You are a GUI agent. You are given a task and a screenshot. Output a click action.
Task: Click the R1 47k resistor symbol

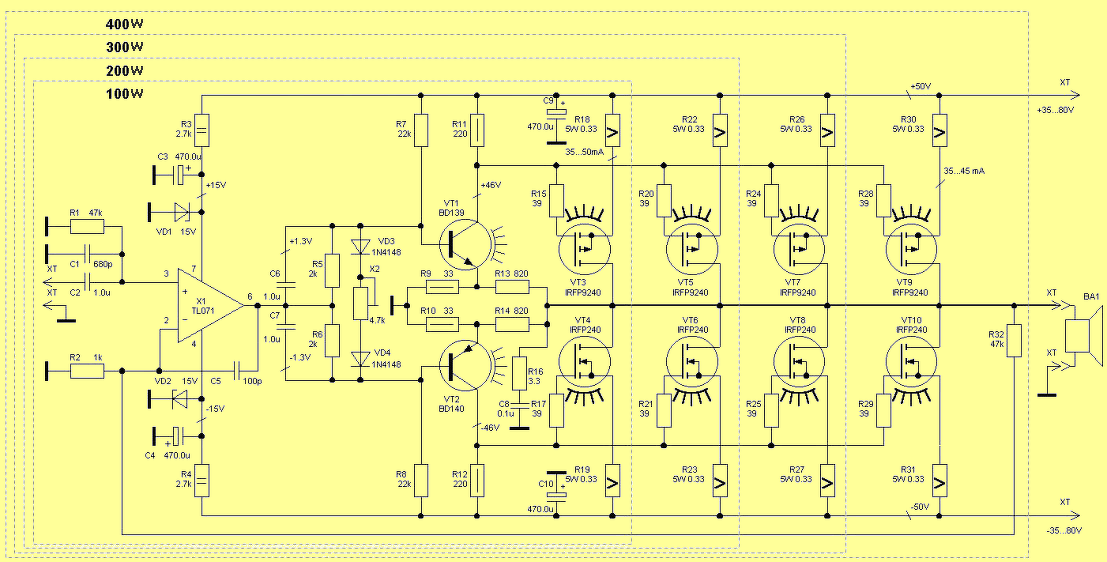click(88, 227)
